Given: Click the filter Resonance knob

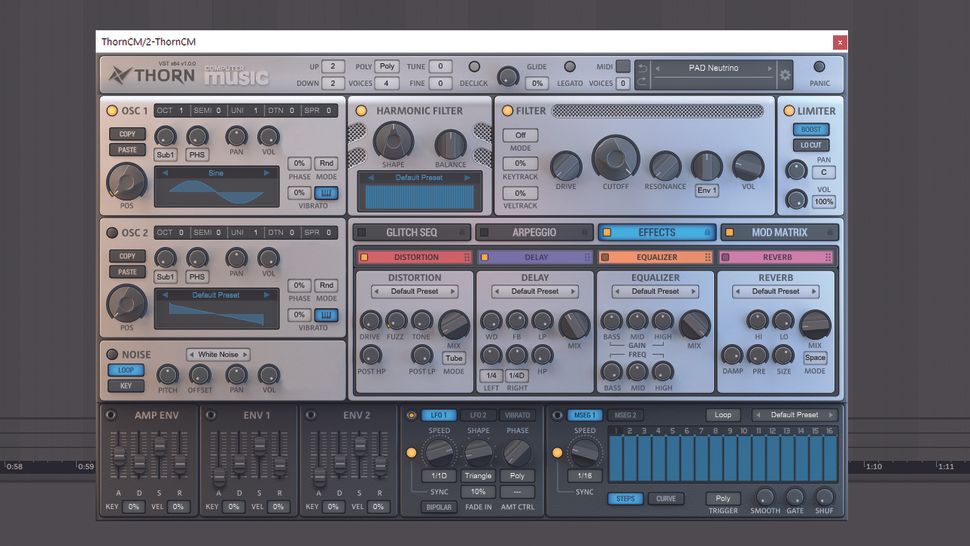Looking at the screenshot, I should point(665,166).
